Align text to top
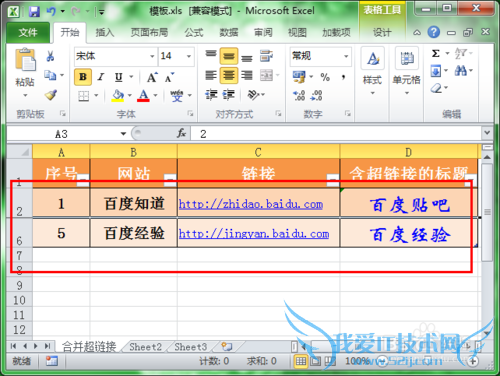The height and width of the screenshot is (376, 500). pos(211,55)
